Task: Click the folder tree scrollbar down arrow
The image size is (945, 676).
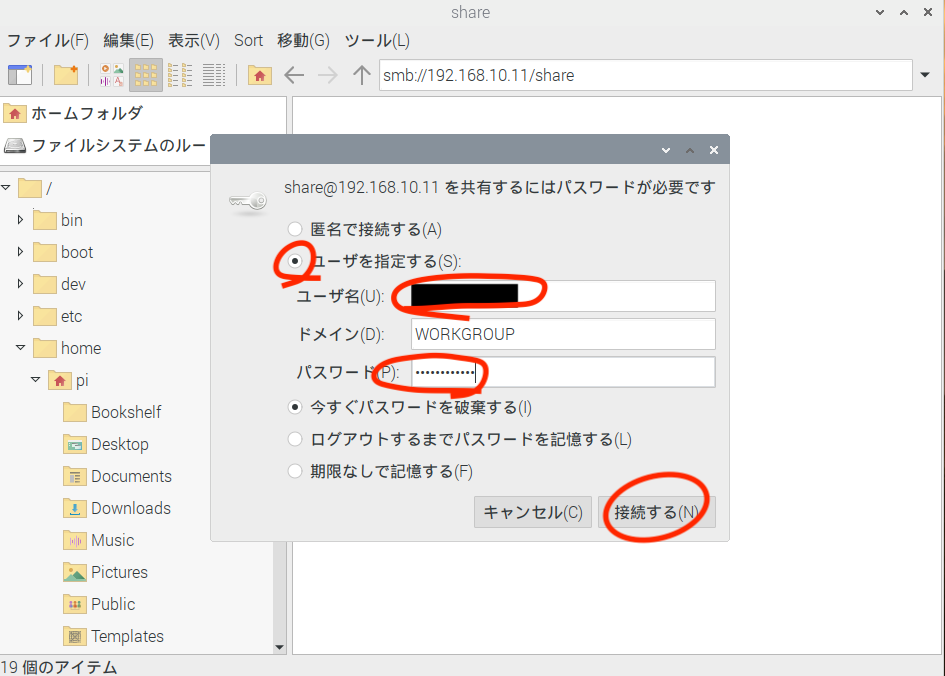Action: (x=279, y=648)
